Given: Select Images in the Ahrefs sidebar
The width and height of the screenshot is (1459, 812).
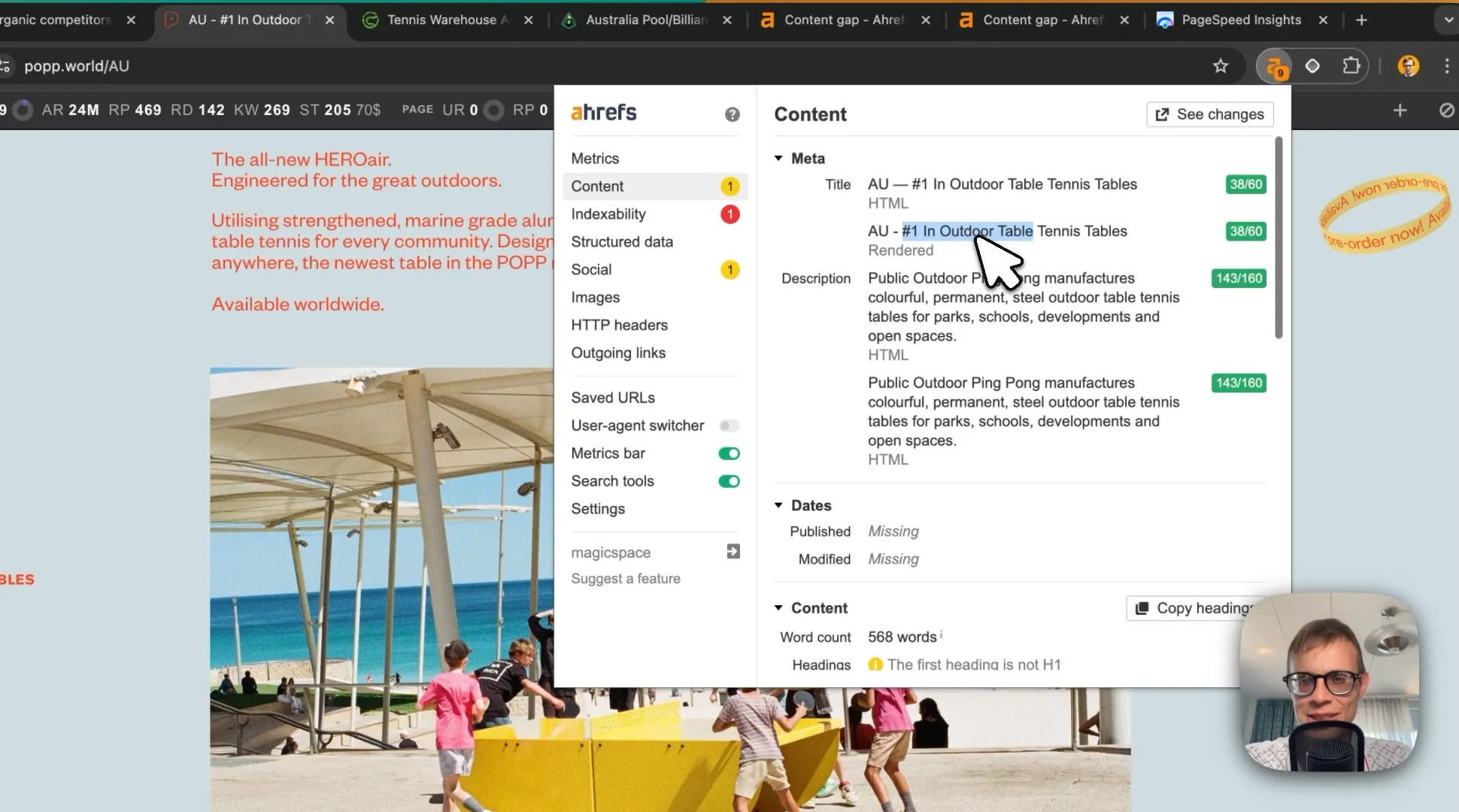Looking at the screenshot, I should 595,298.
